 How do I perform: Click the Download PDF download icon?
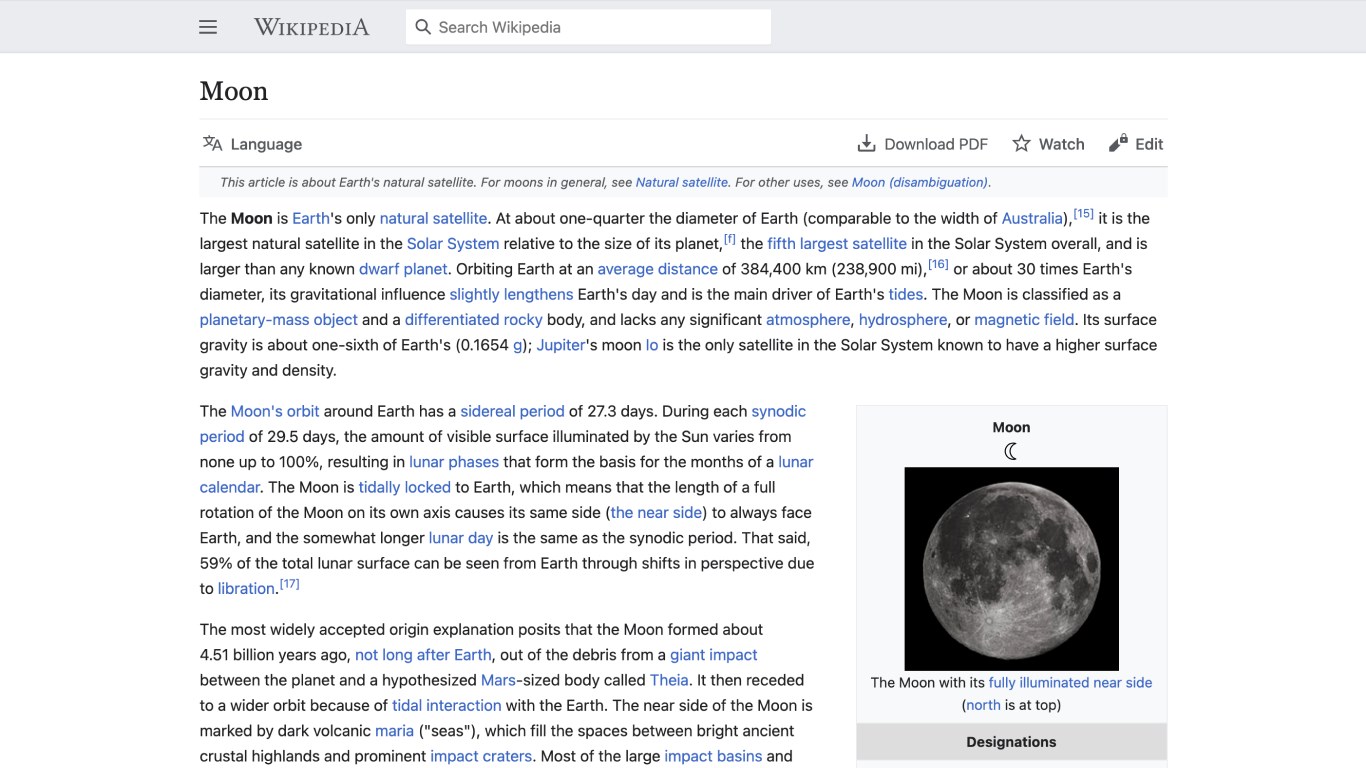point(864,143)
